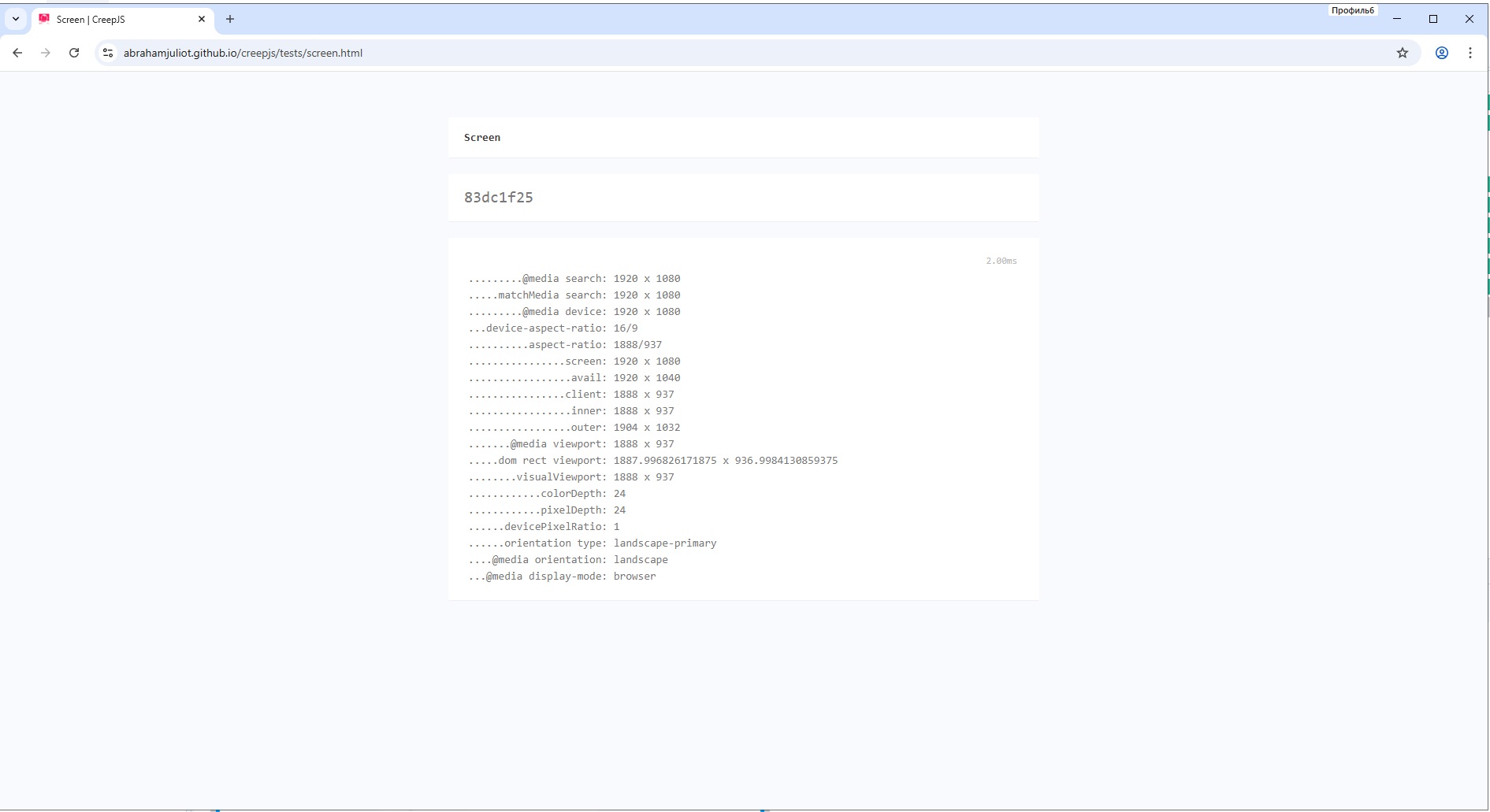This screenshot has height=812, width=1490.
Task: Expand the tab search dropdown arrow
Action: pyautogui.click(x=16, y=19)
